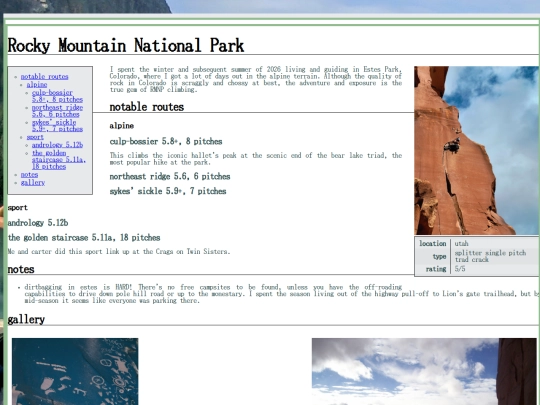Click the intro paragraph about Estes Park
The width and height of the screenshot is (540, 405).
[x=256, y=80]
